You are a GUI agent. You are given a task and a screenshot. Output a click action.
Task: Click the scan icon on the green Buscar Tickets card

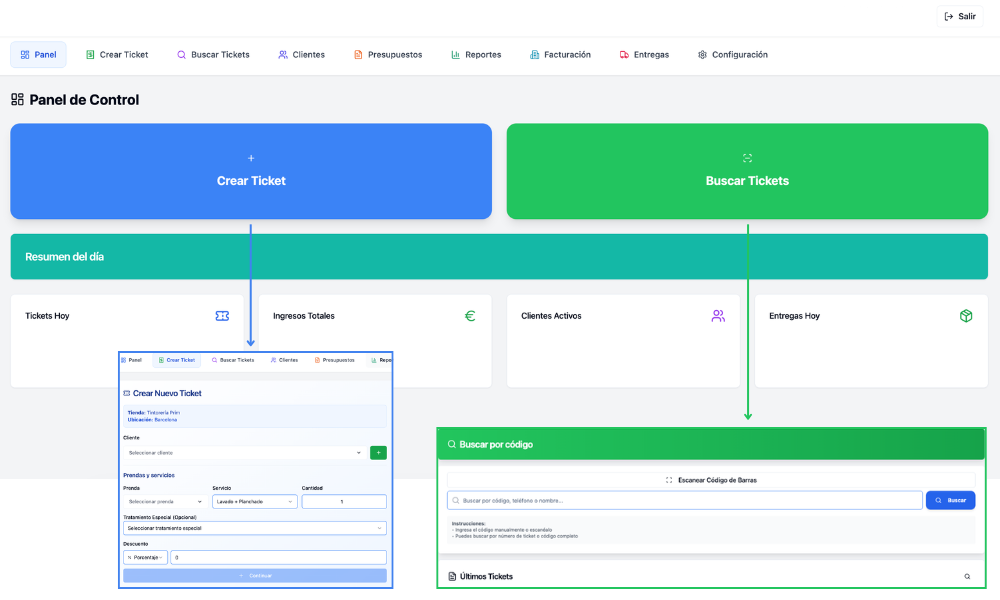[747, 158]
